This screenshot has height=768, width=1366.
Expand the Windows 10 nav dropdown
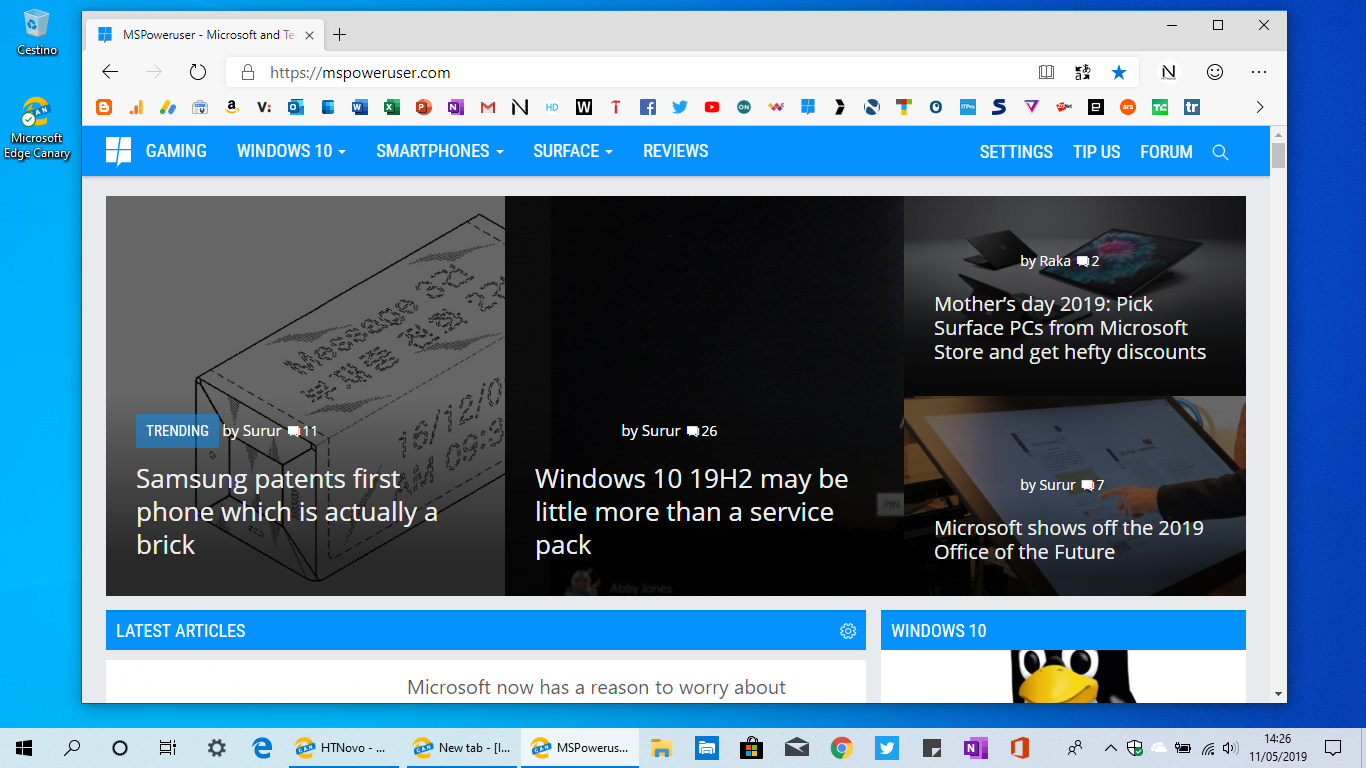[x=291, y=151]
